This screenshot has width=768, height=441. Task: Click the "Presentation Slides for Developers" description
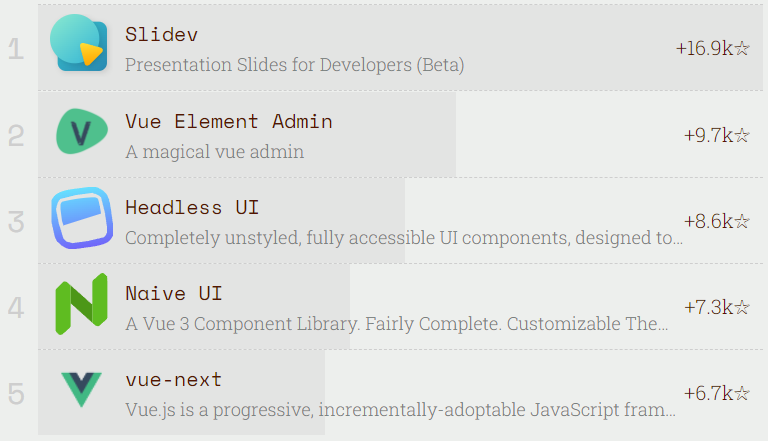294,65
